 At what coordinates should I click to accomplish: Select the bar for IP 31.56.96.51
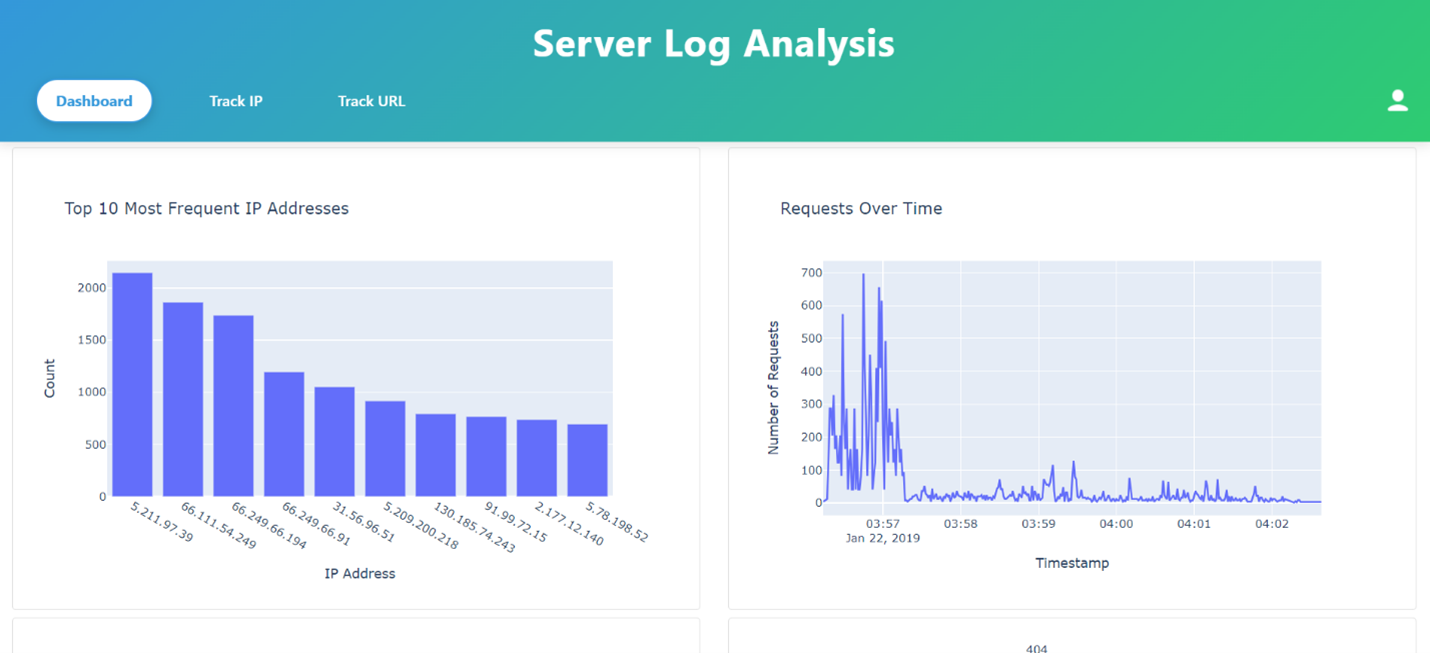coord(334,442)
